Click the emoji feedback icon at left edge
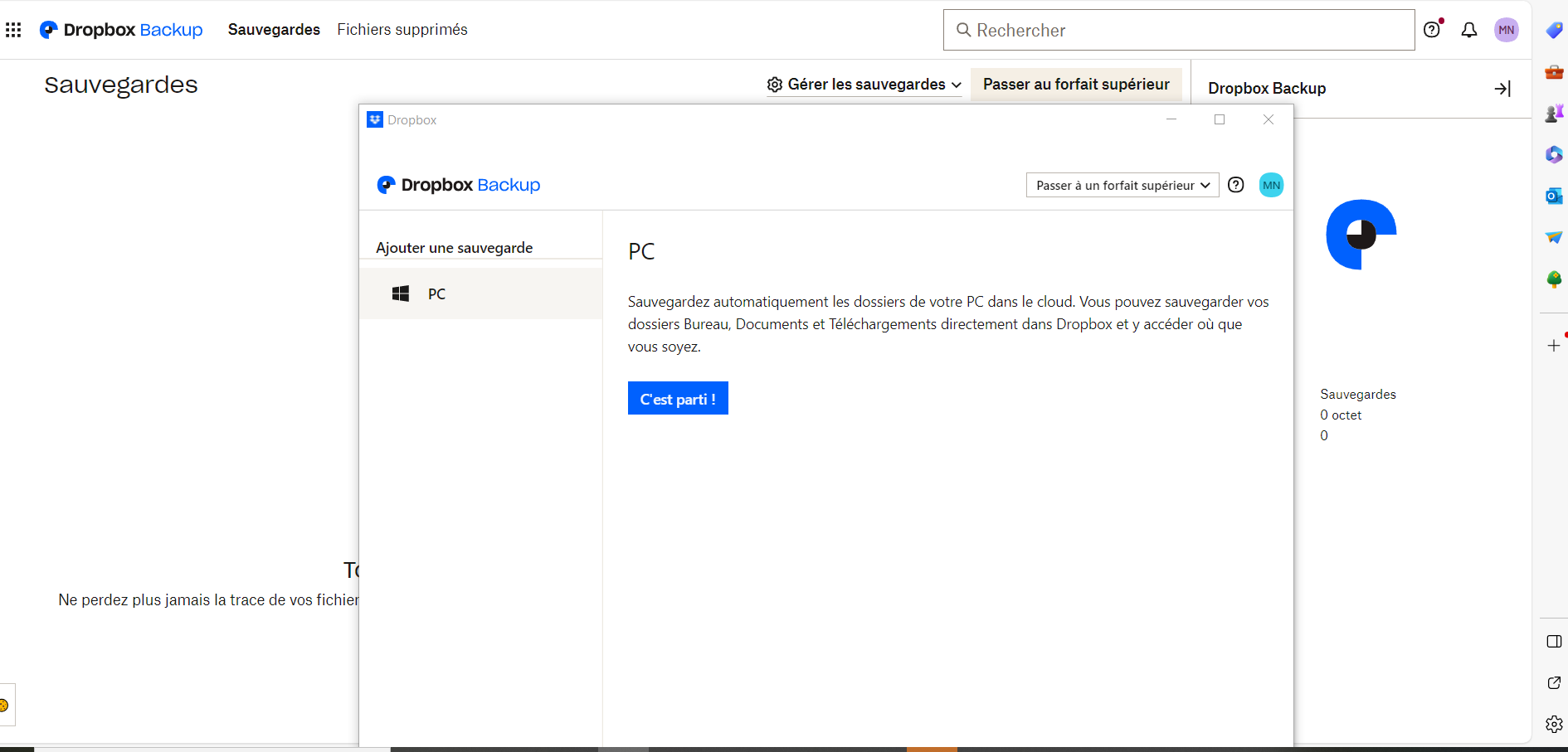 pos(3,706)
